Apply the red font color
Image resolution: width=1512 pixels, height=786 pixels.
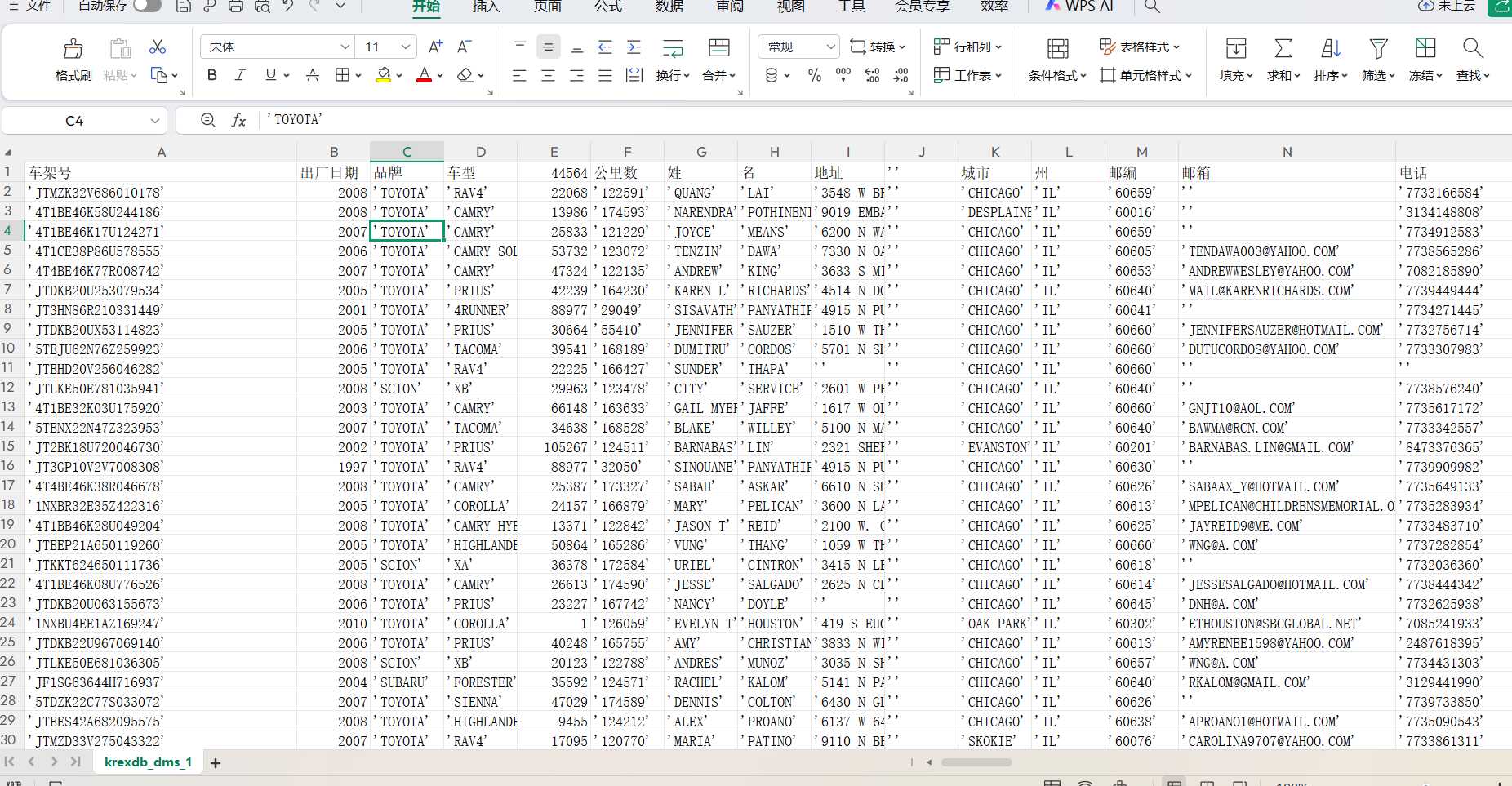tap(424, 75)
